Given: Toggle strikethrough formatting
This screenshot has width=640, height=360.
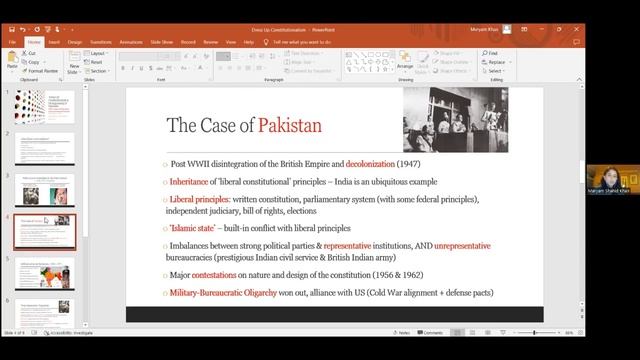Looking at the screenshot, I should (x=160, y=68).
